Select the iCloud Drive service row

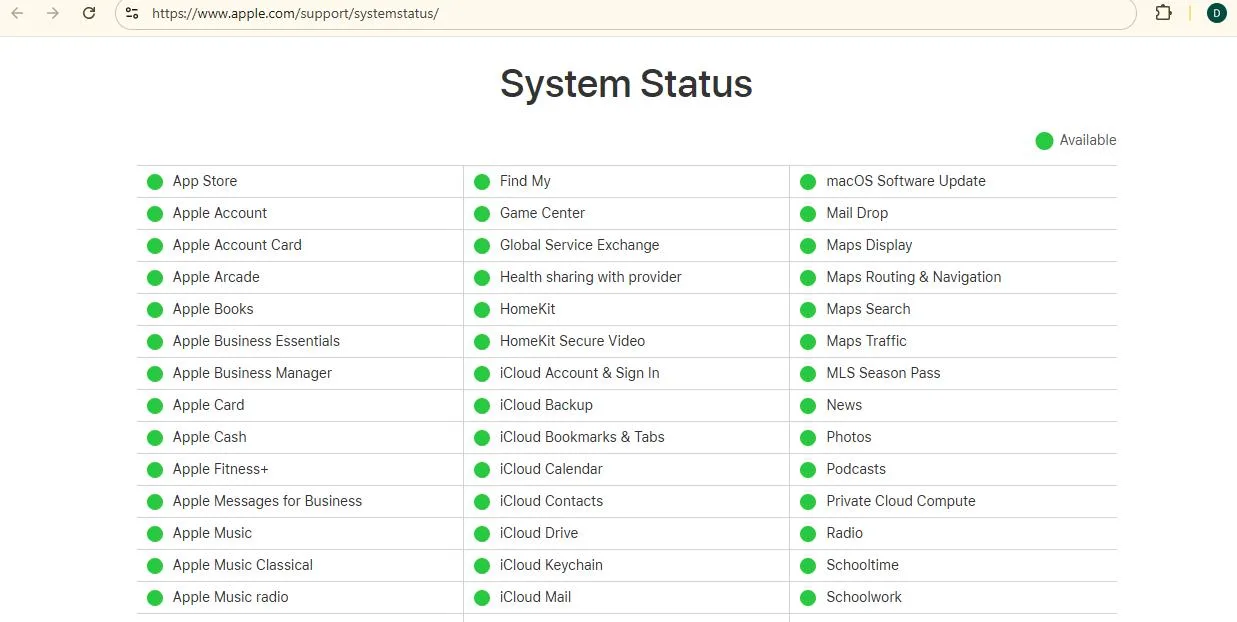click(x=539, y=533)
